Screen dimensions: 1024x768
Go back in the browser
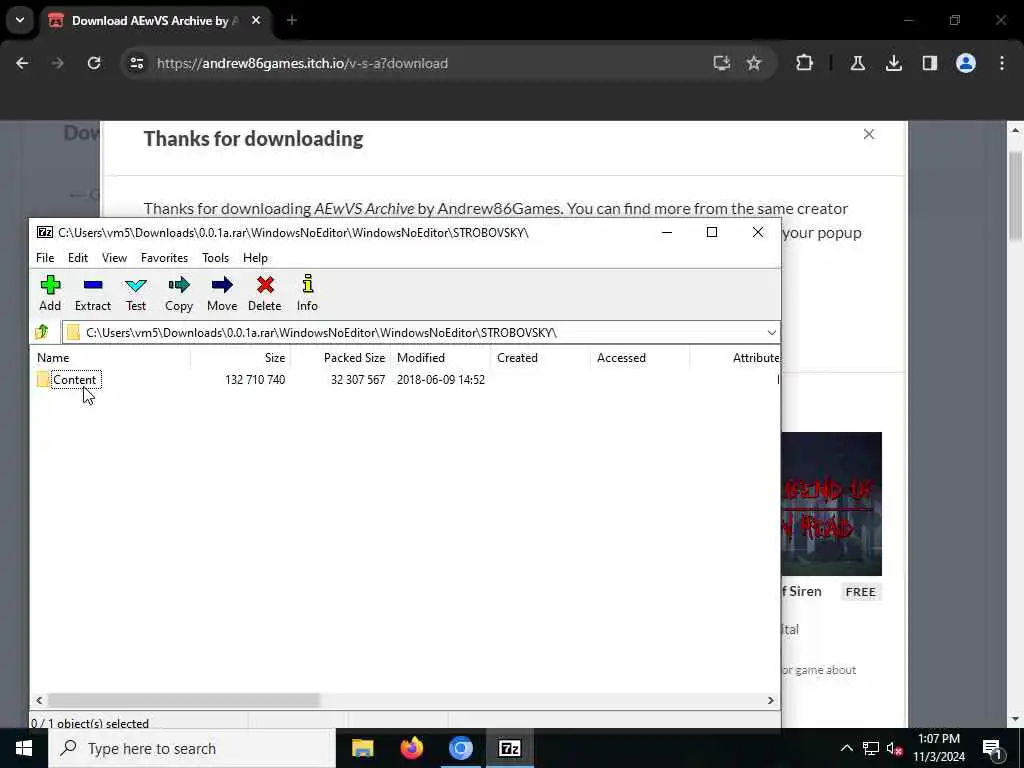pos(22,63)
